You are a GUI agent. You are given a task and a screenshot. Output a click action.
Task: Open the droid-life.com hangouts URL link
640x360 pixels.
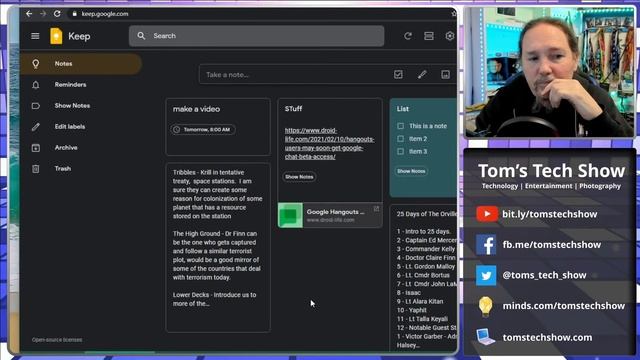click(329, 143)
